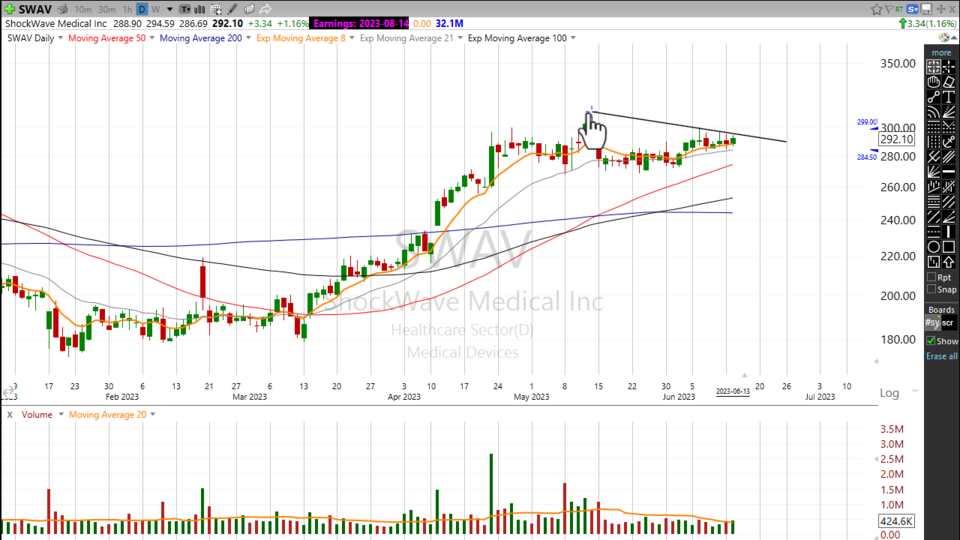Toggle the drawing pencil icon
The width and height of the screenshot is (960, 540).
point(233,9)
